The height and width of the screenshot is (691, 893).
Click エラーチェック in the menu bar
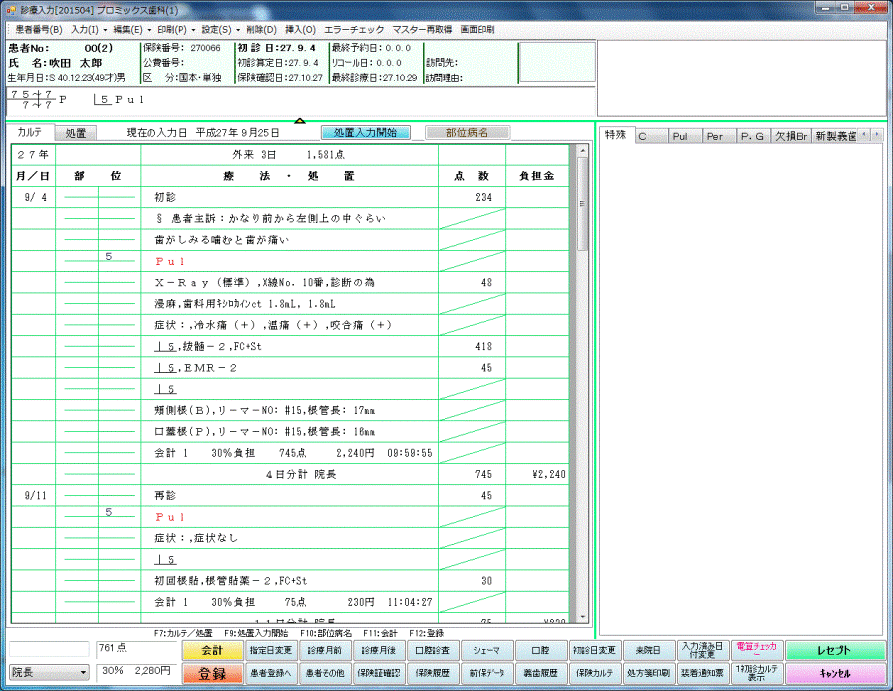tap(354, 30)
